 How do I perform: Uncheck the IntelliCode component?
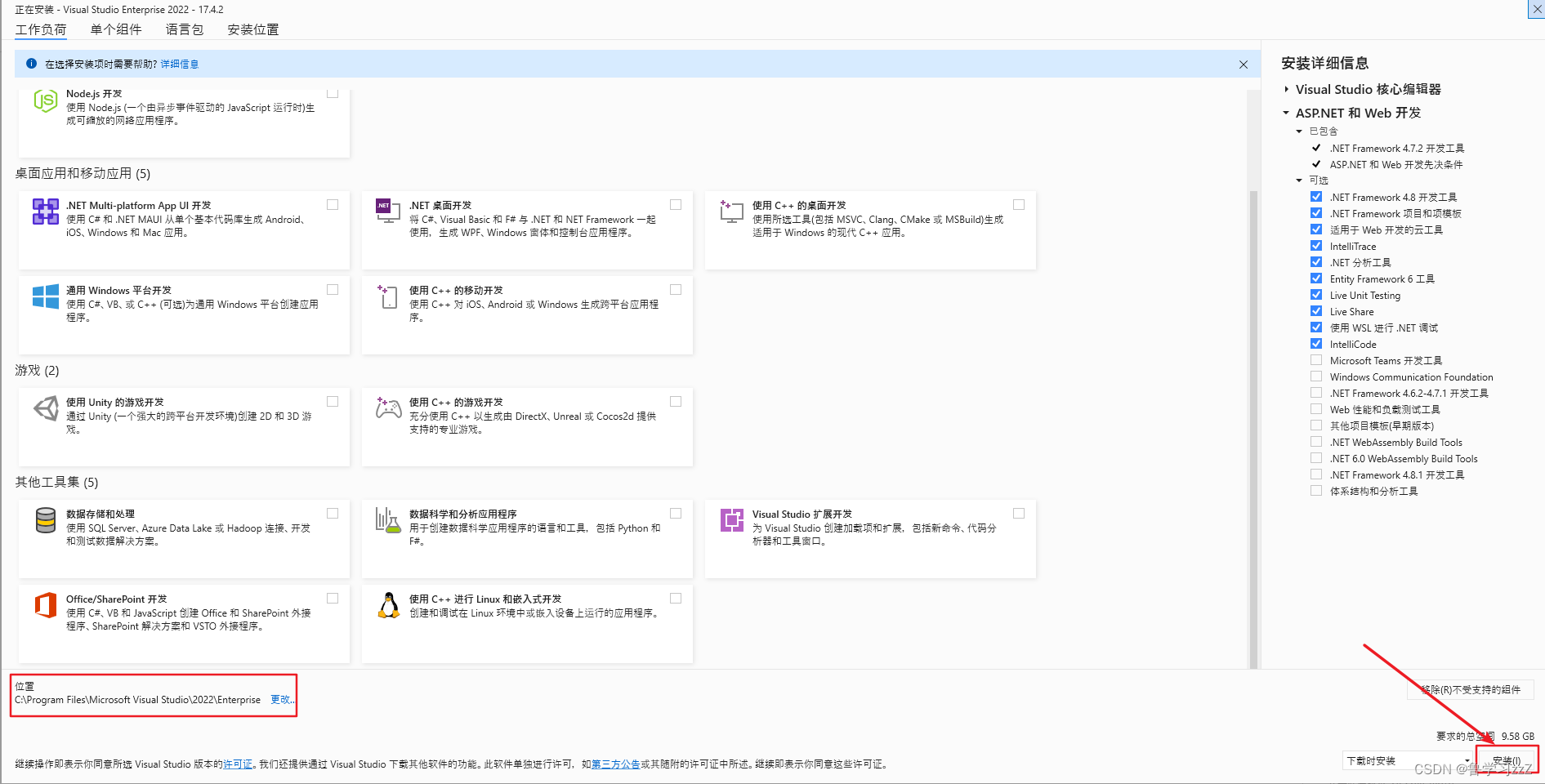pos(1316,344)
